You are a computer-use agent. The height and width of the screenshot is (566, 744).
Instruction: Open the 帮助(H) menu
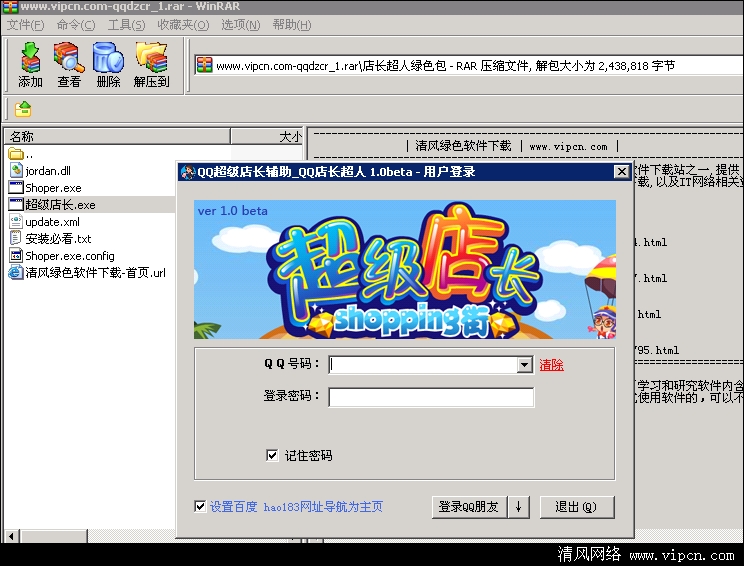(292, 25)
